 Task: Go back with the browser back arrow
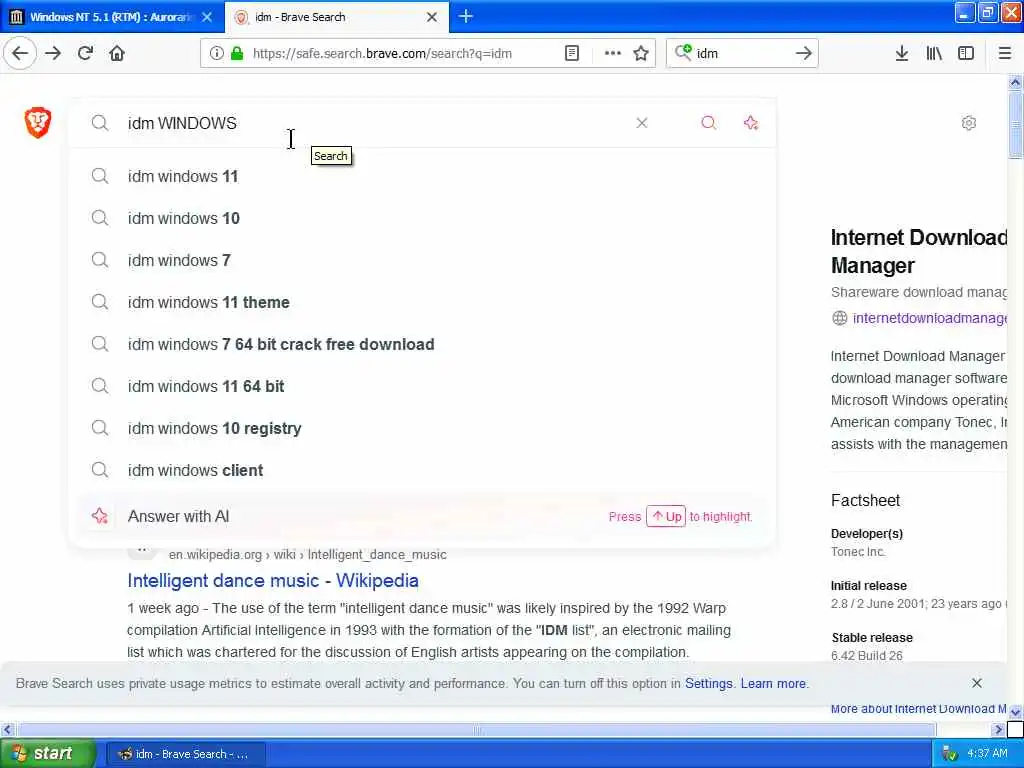click(x=20, y=53)
